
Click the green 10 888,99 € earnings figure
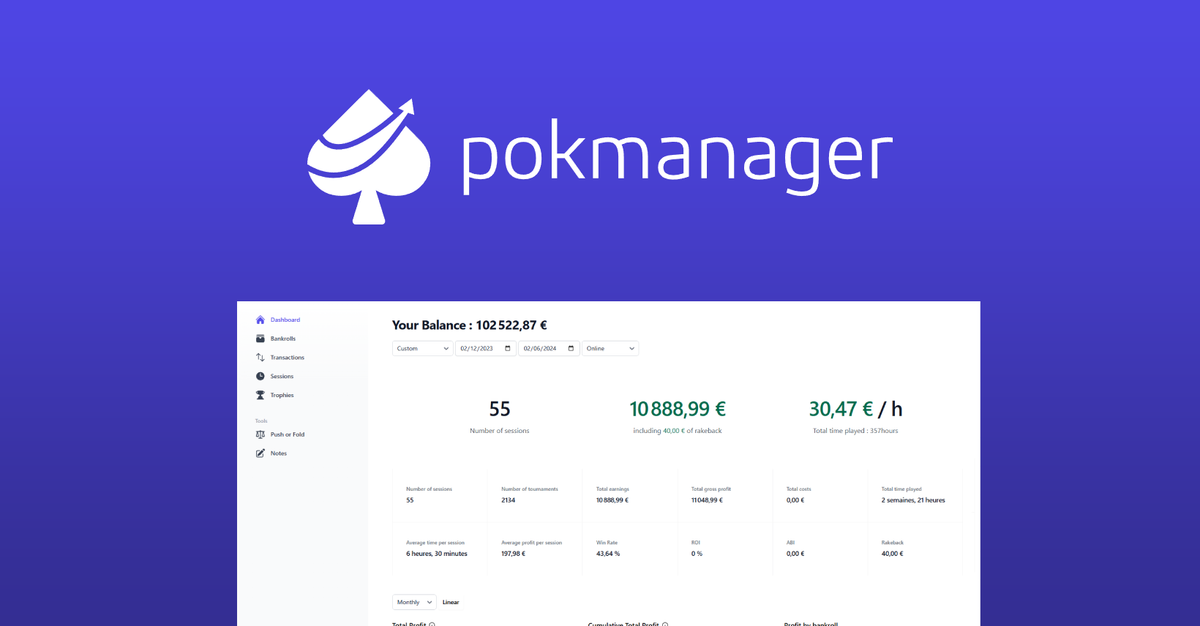(x=678, y=408)
